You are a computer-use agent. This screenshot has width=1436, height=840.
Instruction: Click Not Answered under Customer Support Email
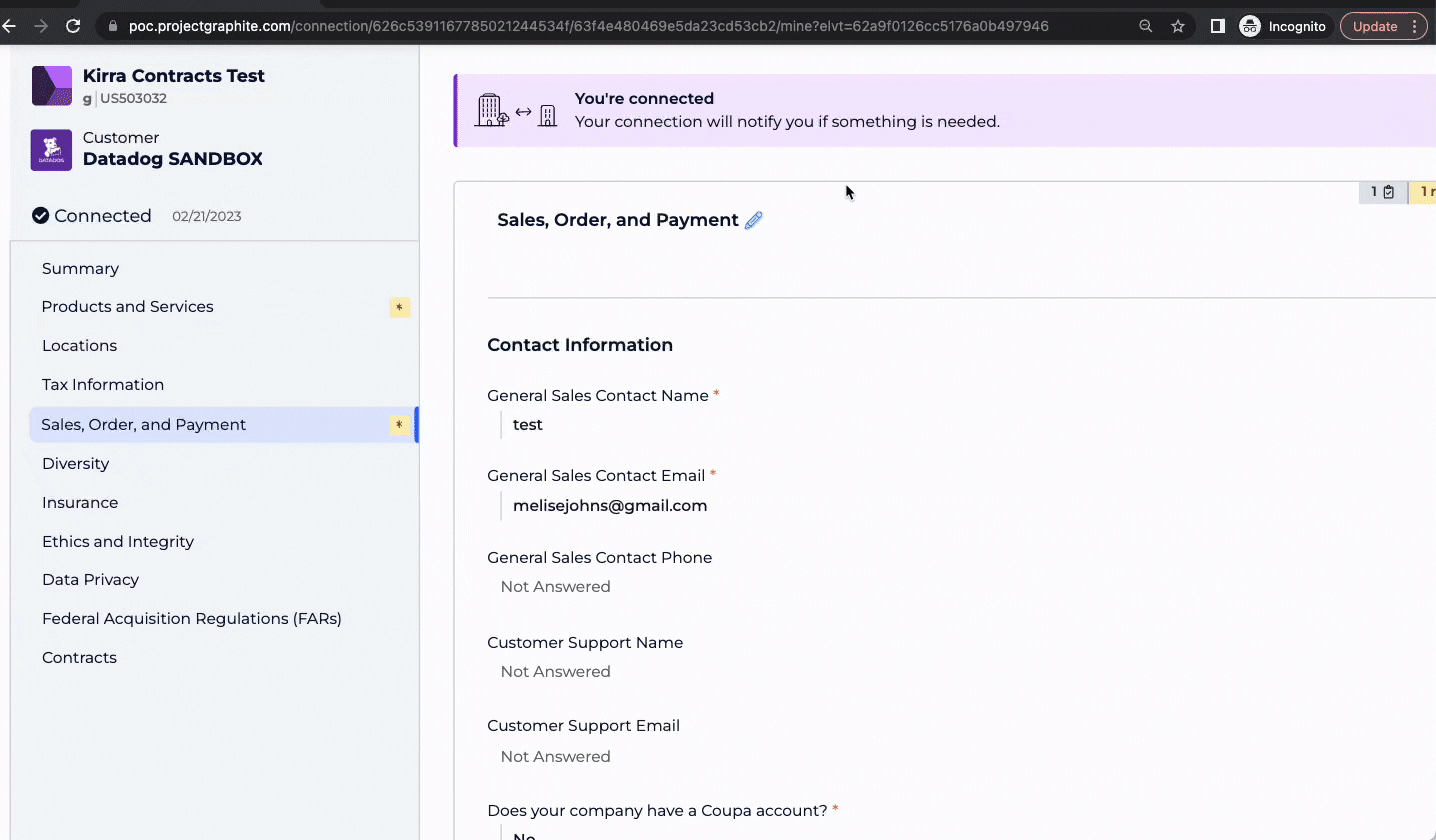(x=555, y=756)
